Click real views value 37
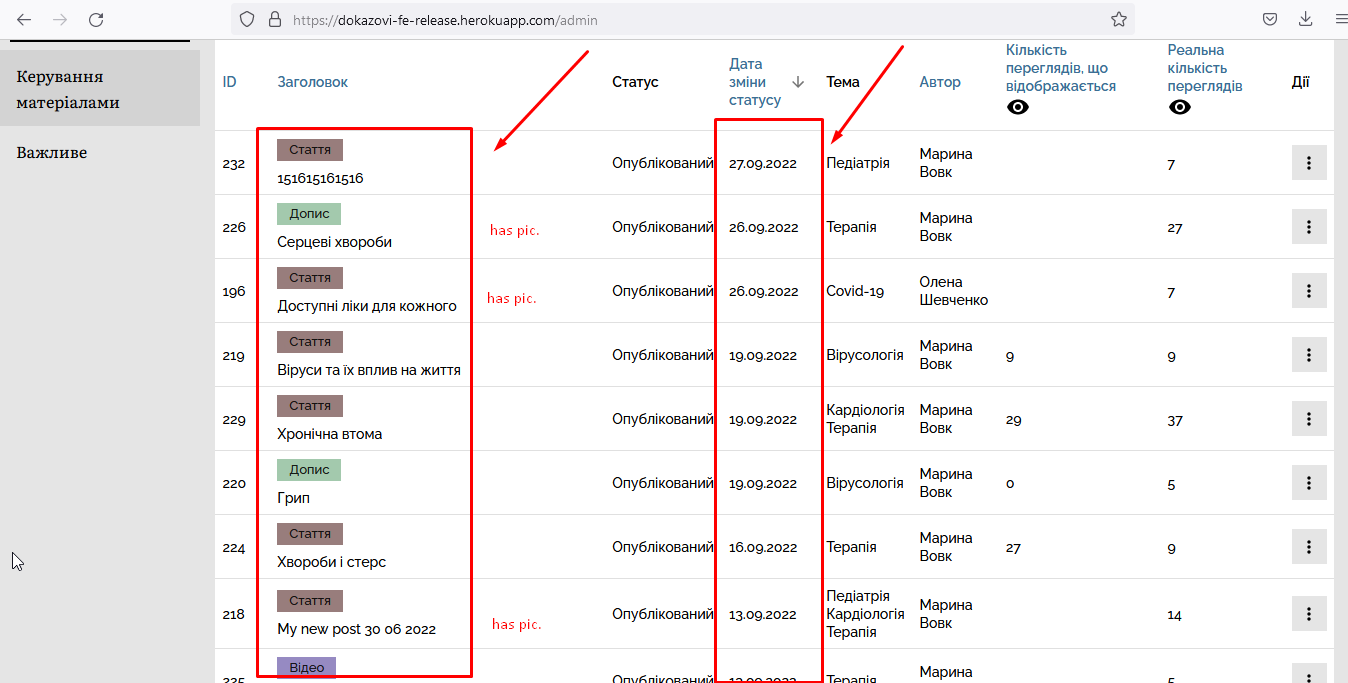The image size is (1348, 683). point(1175,419)
